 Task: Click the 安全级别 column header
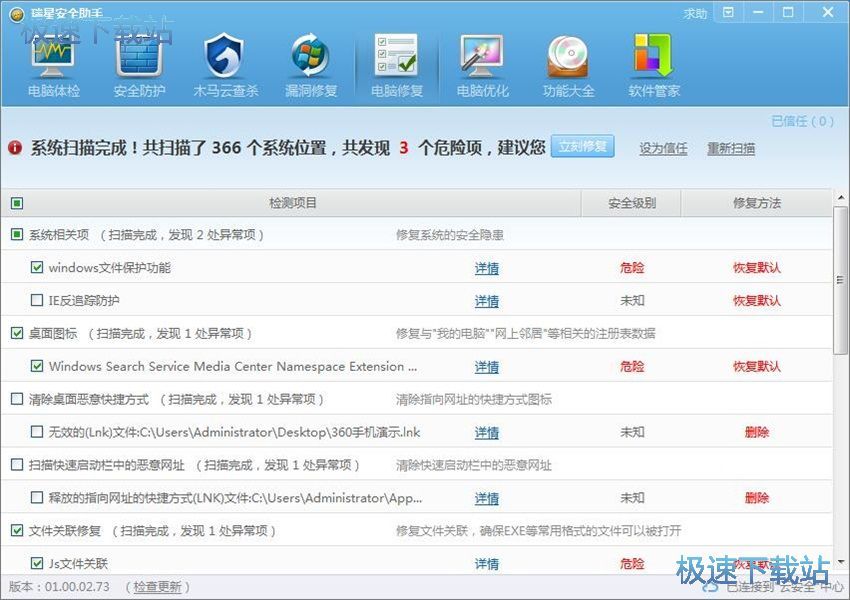632,203
